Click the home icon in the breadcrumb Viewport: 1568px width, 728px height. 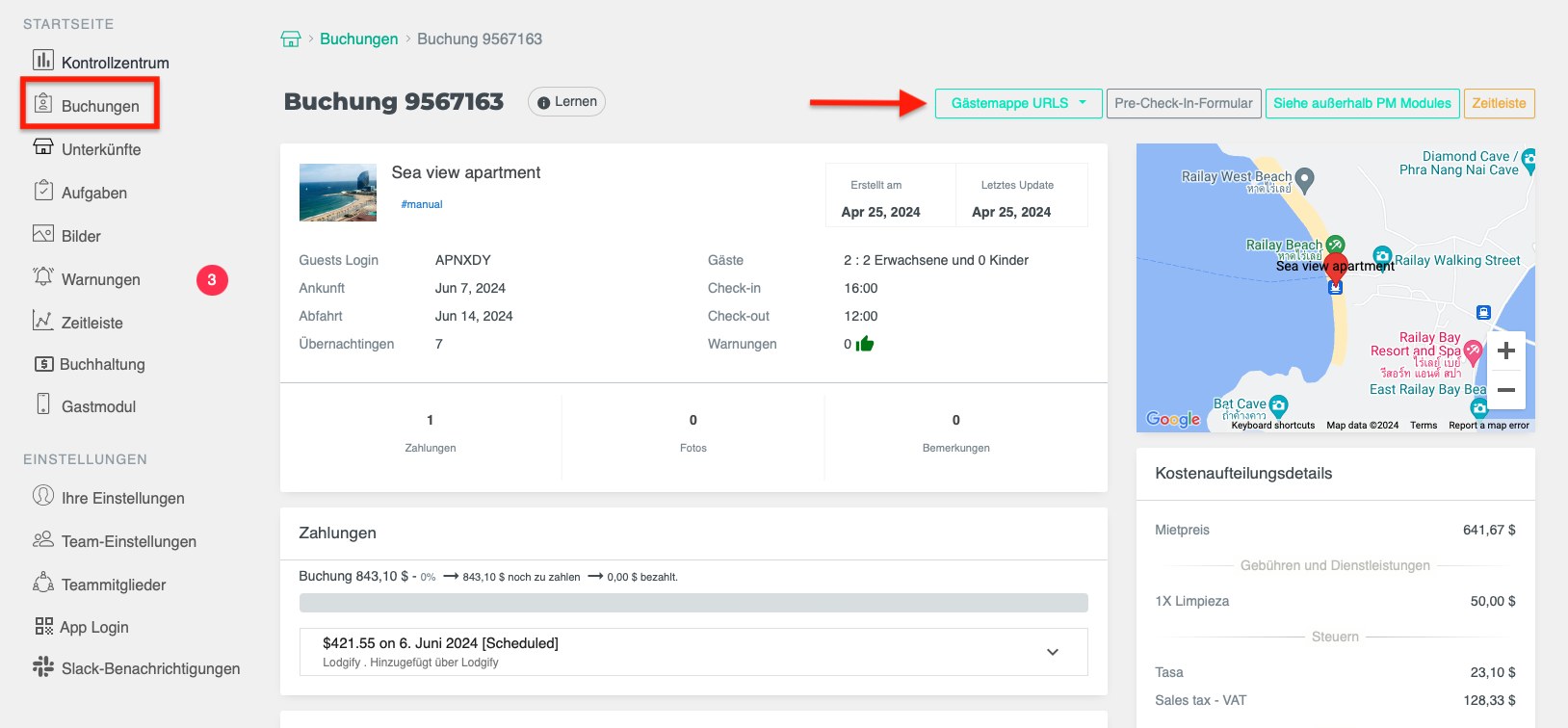(x=290, y=39)
